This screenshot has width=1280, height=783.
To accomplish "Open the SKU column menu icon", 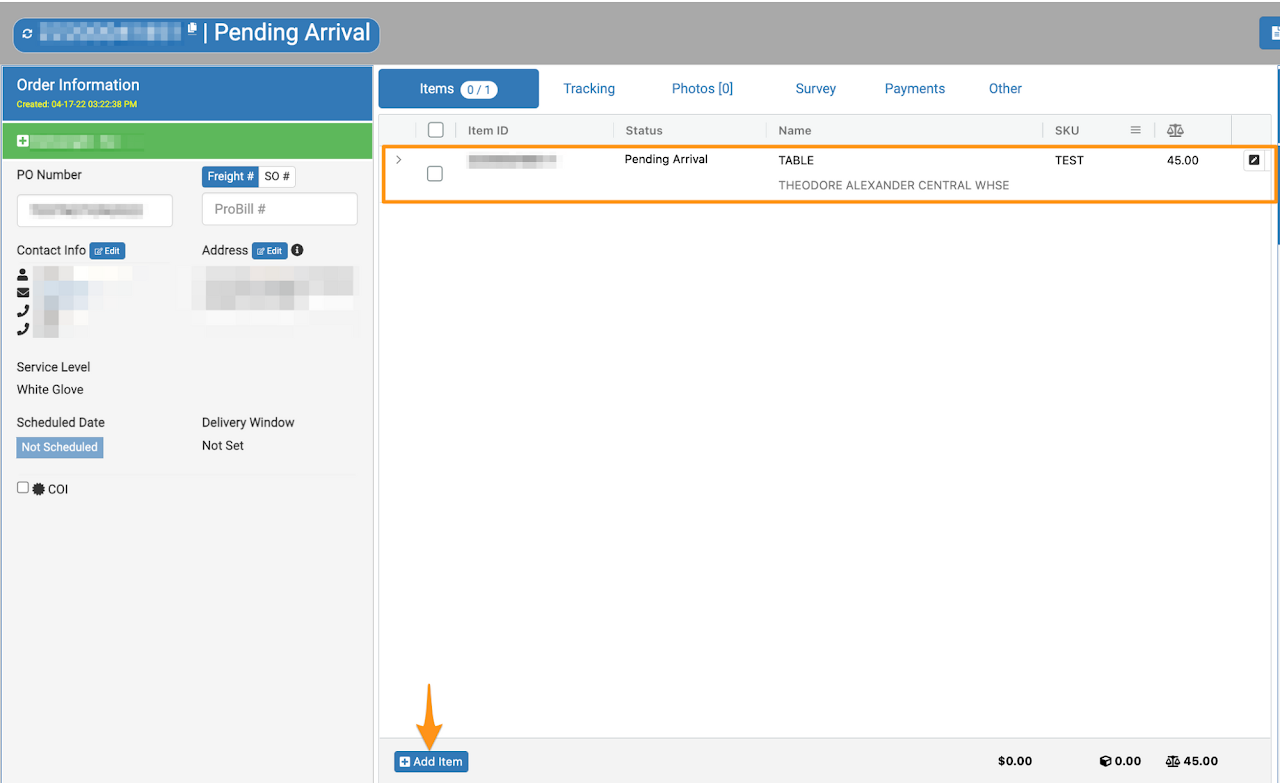I will [x=1136, y=130].
